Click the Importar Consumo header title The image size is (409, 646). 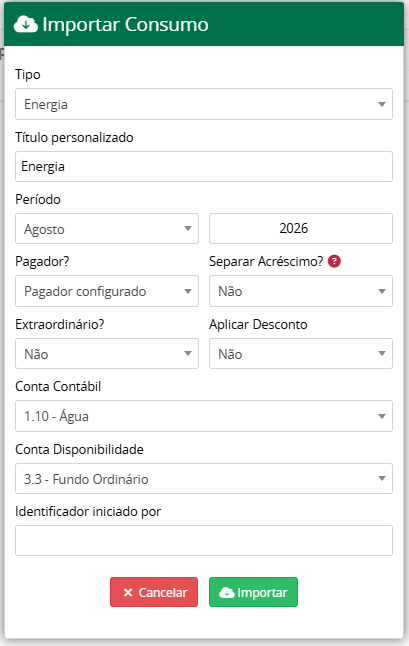pyautogui.click(x=125, y=24)
